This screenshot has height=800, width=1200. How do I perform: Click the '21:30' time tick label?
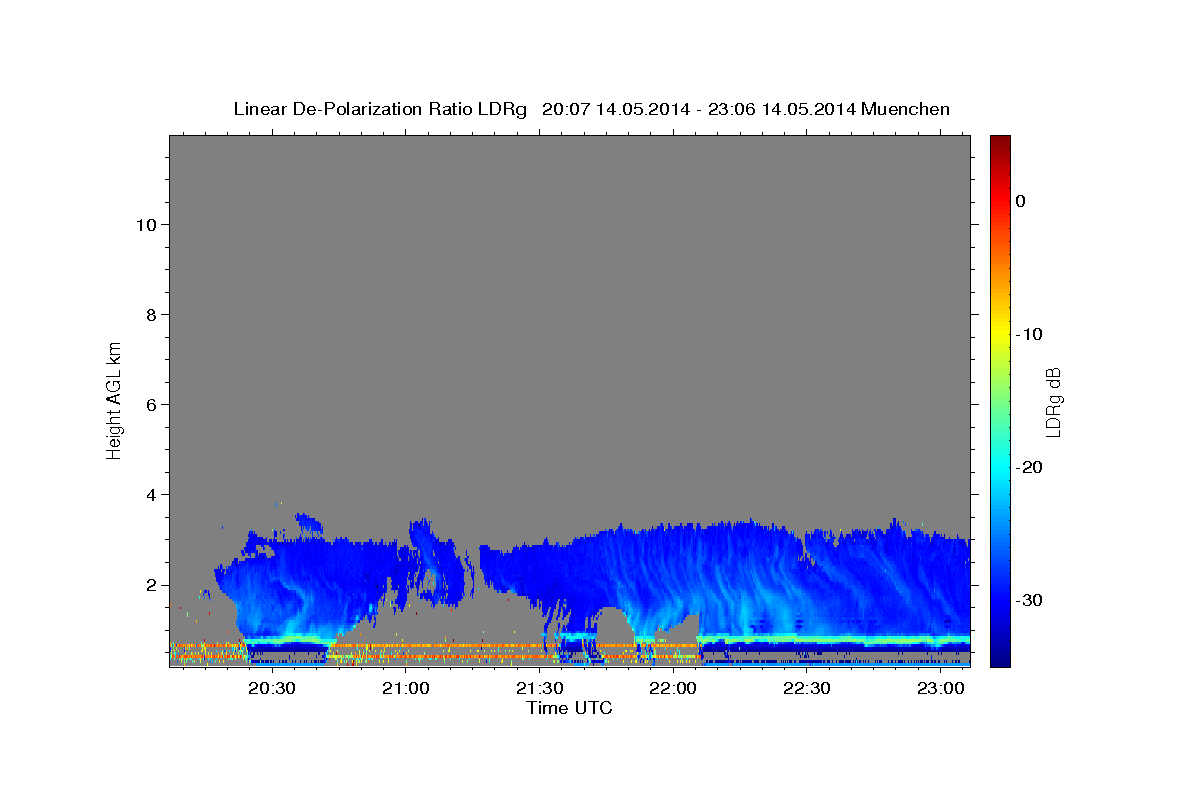coord(540,688)
